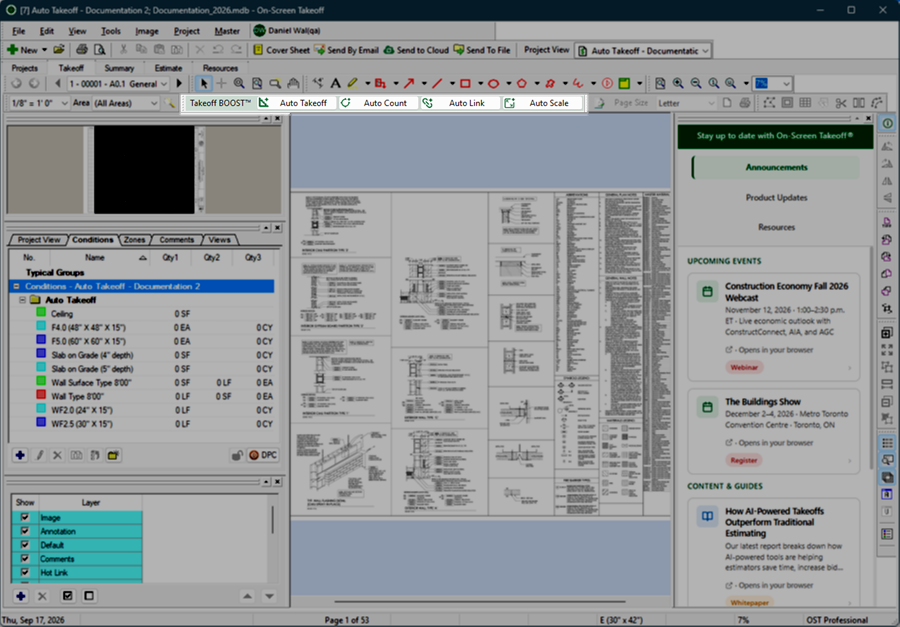
Task: Click Send to Cloud toolbar icon
Action: pos(389,50)
